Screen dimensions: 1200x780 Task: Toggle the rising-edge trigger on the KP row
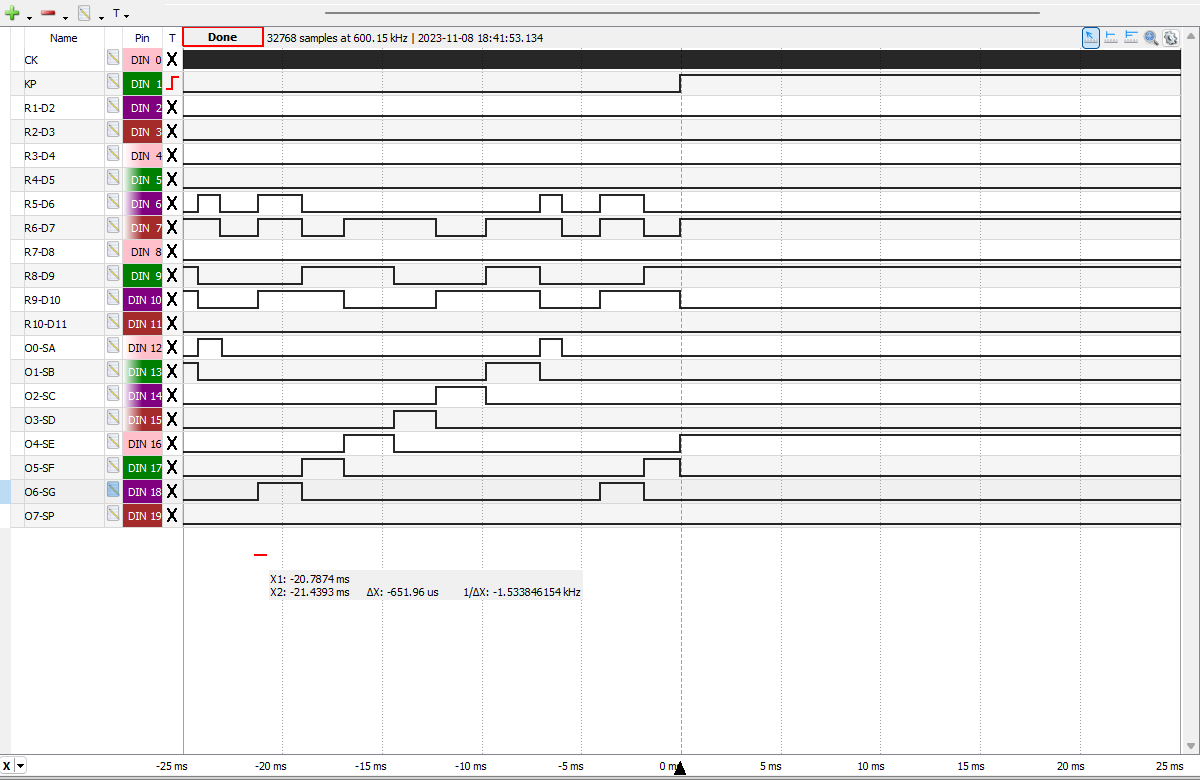[172, 84]
